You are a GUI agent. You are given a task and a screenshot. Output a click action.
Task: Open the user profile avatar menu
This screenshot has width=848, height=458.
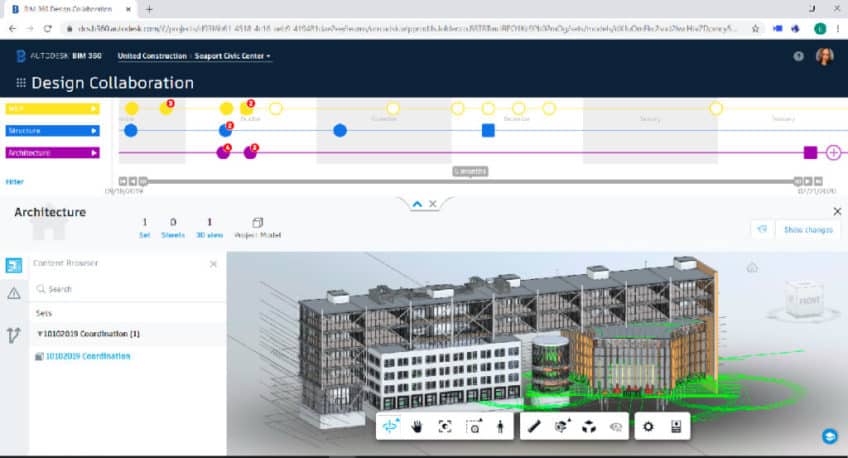tap(824, 56)
